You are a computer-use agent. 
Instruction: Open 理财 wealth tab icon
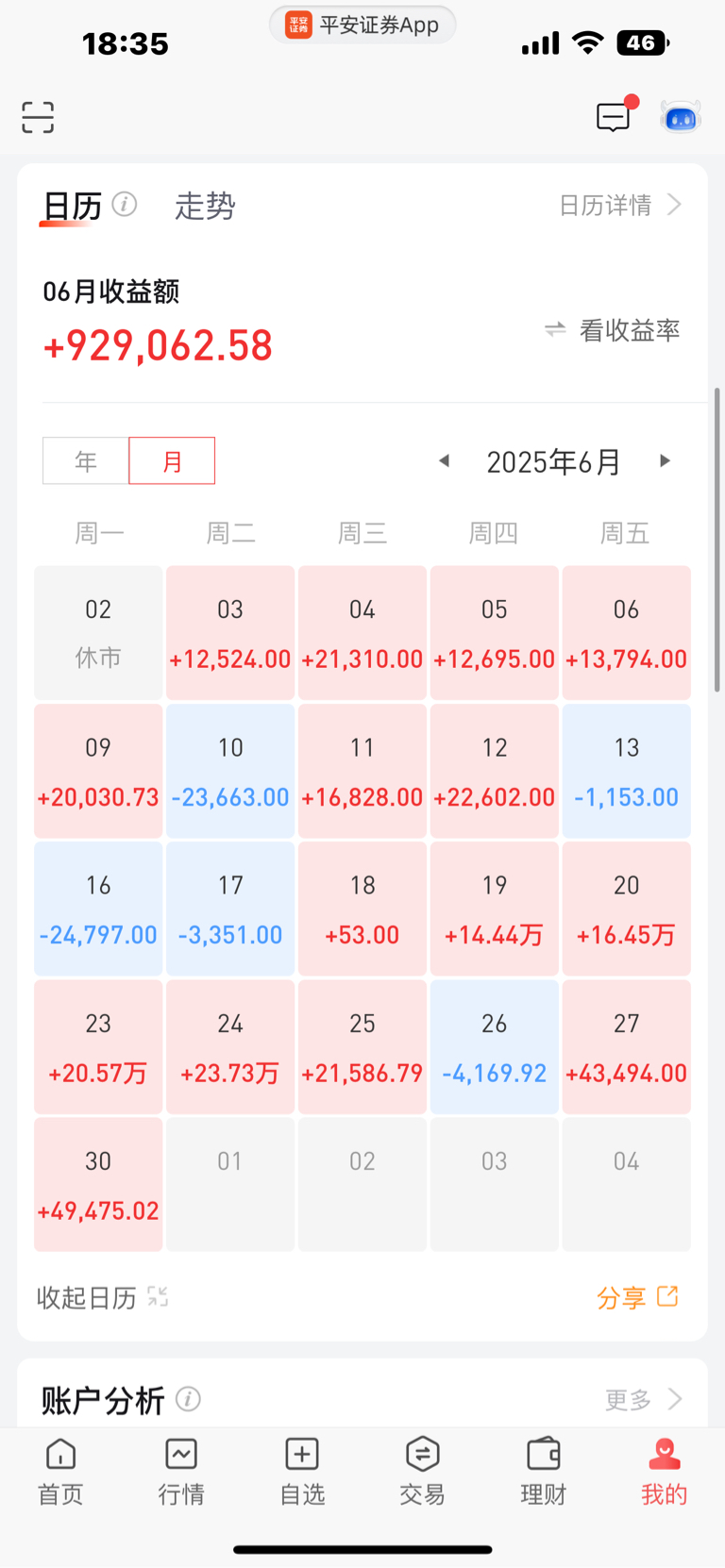[x=543, y=1454]
